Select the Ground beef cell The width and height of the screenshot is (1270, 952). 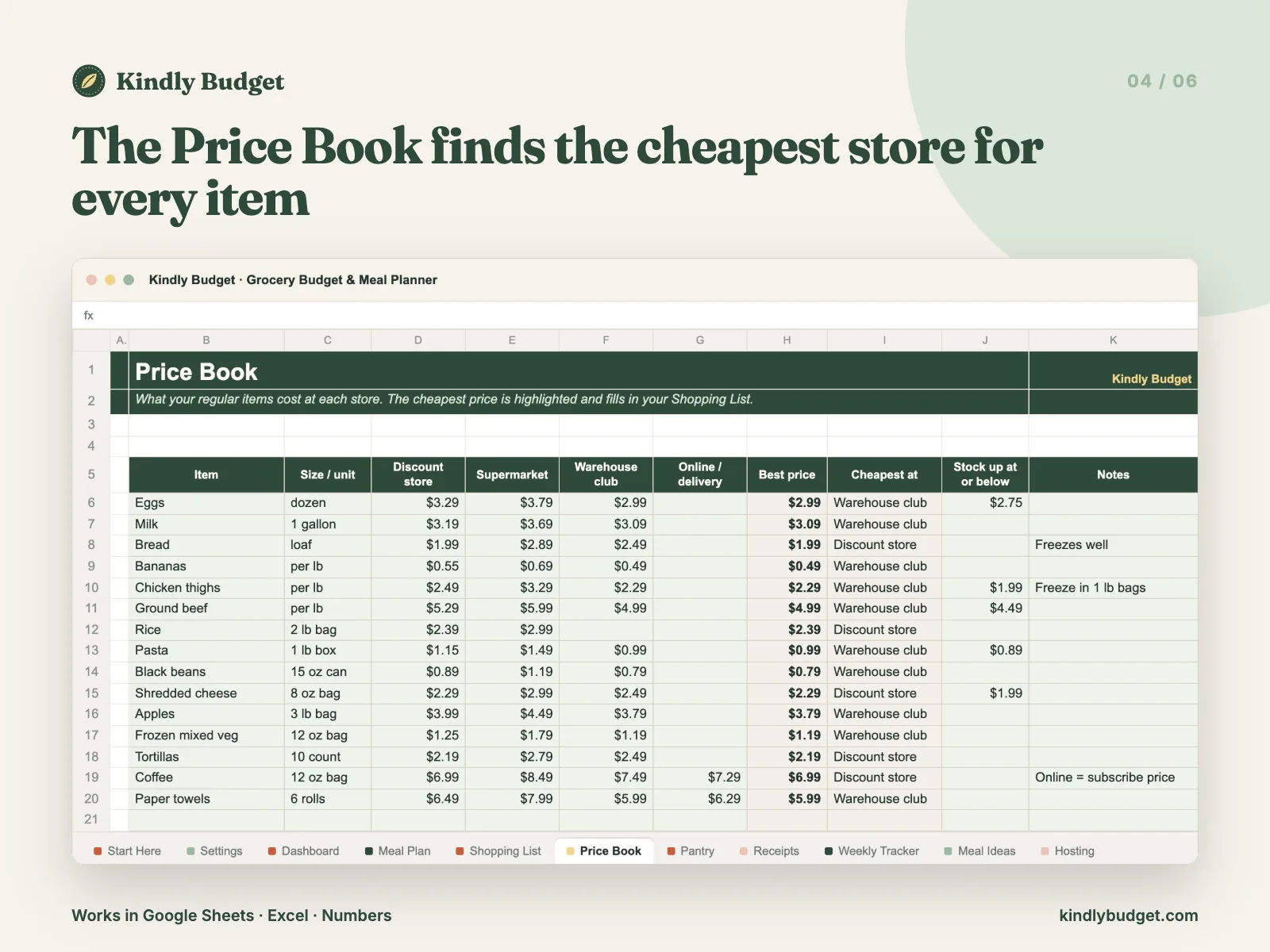pyautogui.click(x=206, y=608)
